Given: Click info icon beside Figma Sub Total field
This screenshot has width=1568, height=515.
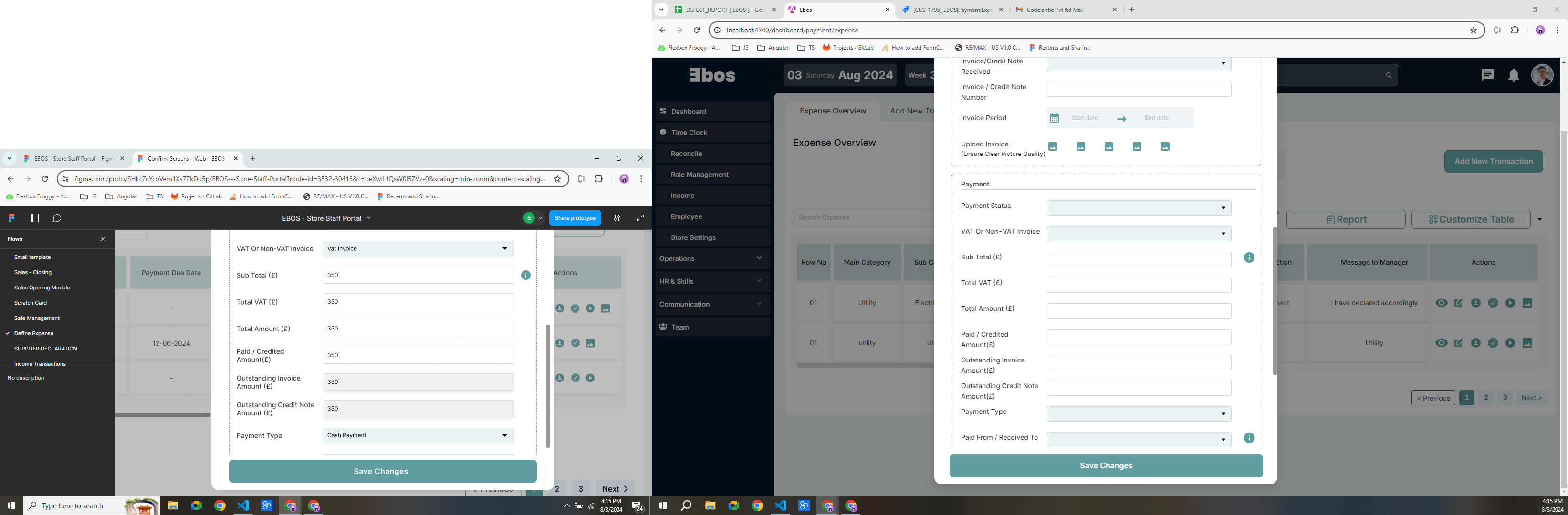Looking at the screenshot, I should pyautogui.click(x=526, y=276).
